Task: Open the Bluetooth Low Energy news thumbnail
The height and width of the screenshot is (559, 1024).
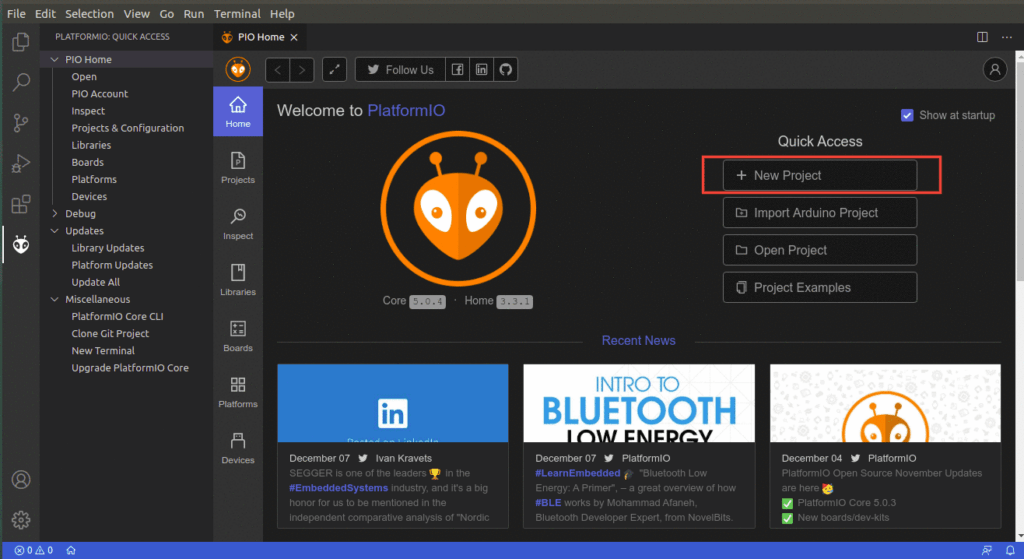Action: (x=639, y=403)
